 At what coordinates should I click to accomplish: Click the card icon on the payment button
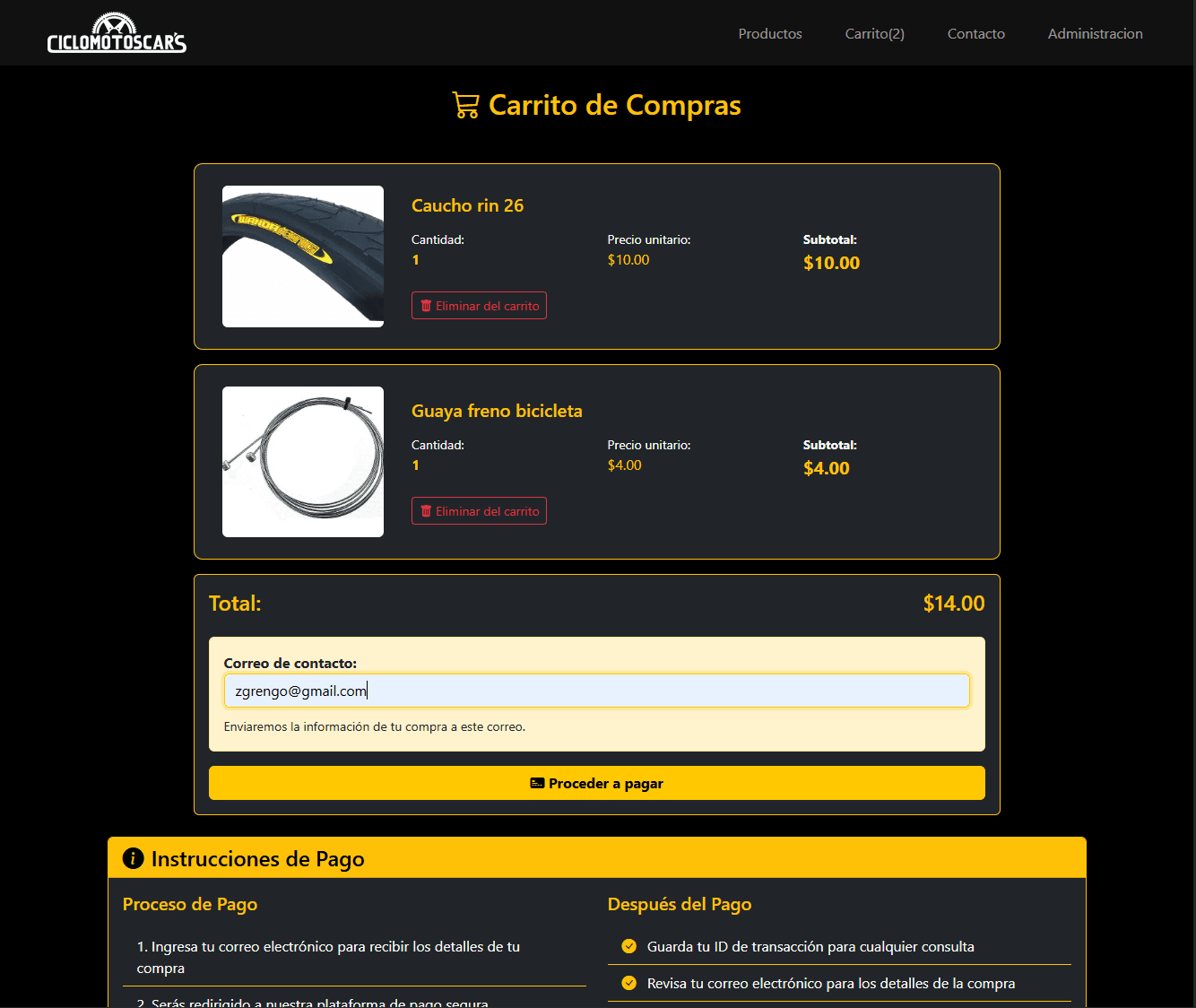(537, 783)
